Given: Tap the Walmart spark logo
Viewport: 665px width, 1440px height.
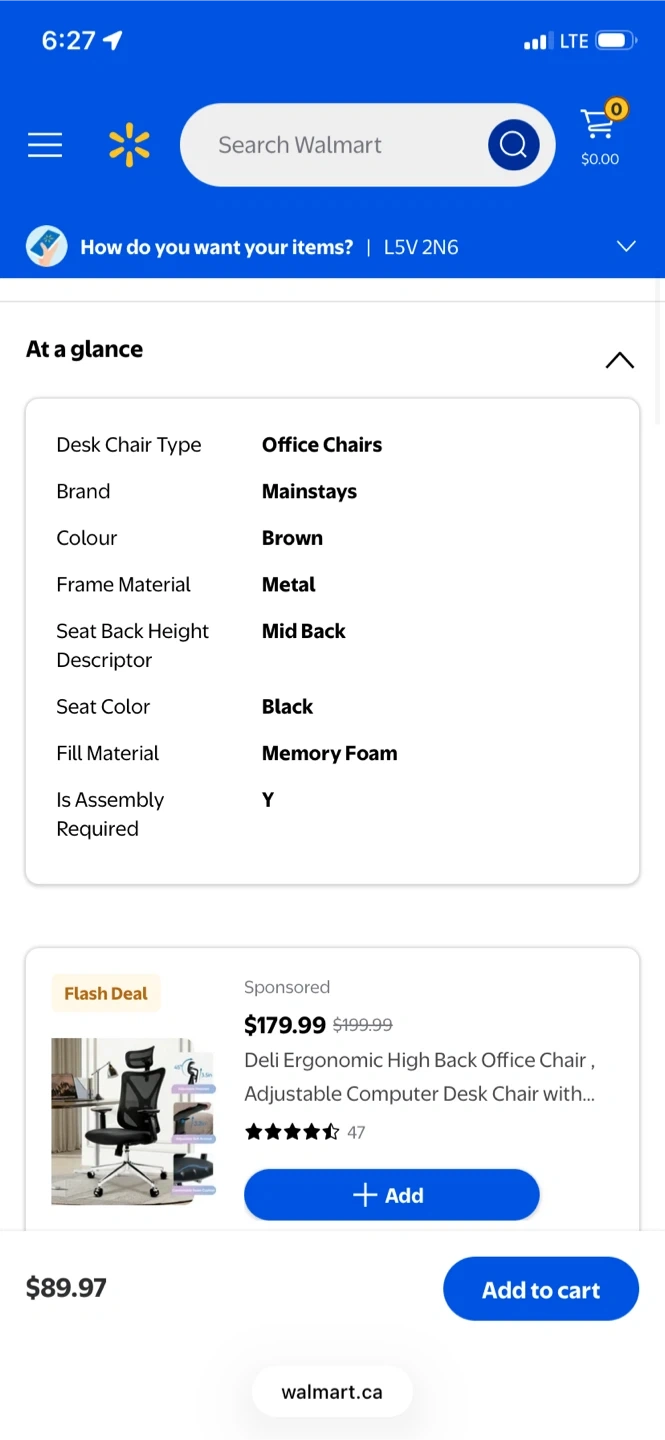Looking at the screenshot, I should tap(129, 145).
